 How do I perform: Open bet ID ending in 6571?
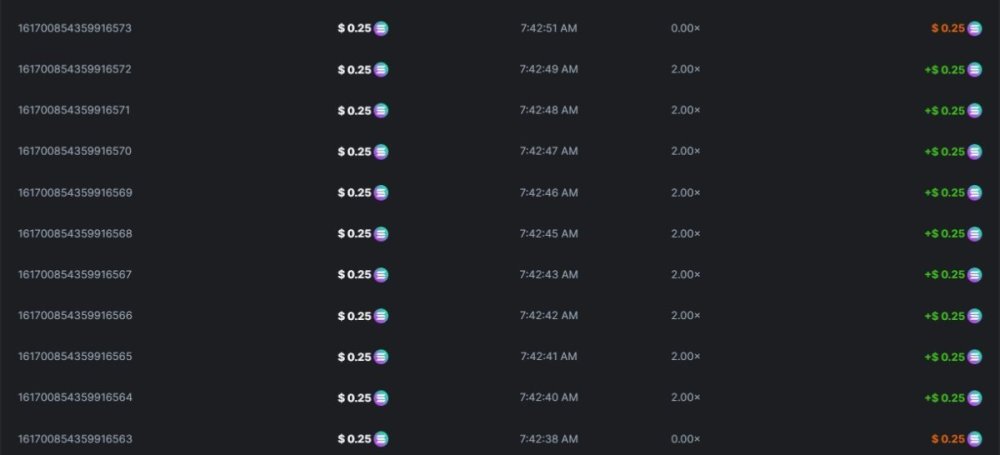75,110
